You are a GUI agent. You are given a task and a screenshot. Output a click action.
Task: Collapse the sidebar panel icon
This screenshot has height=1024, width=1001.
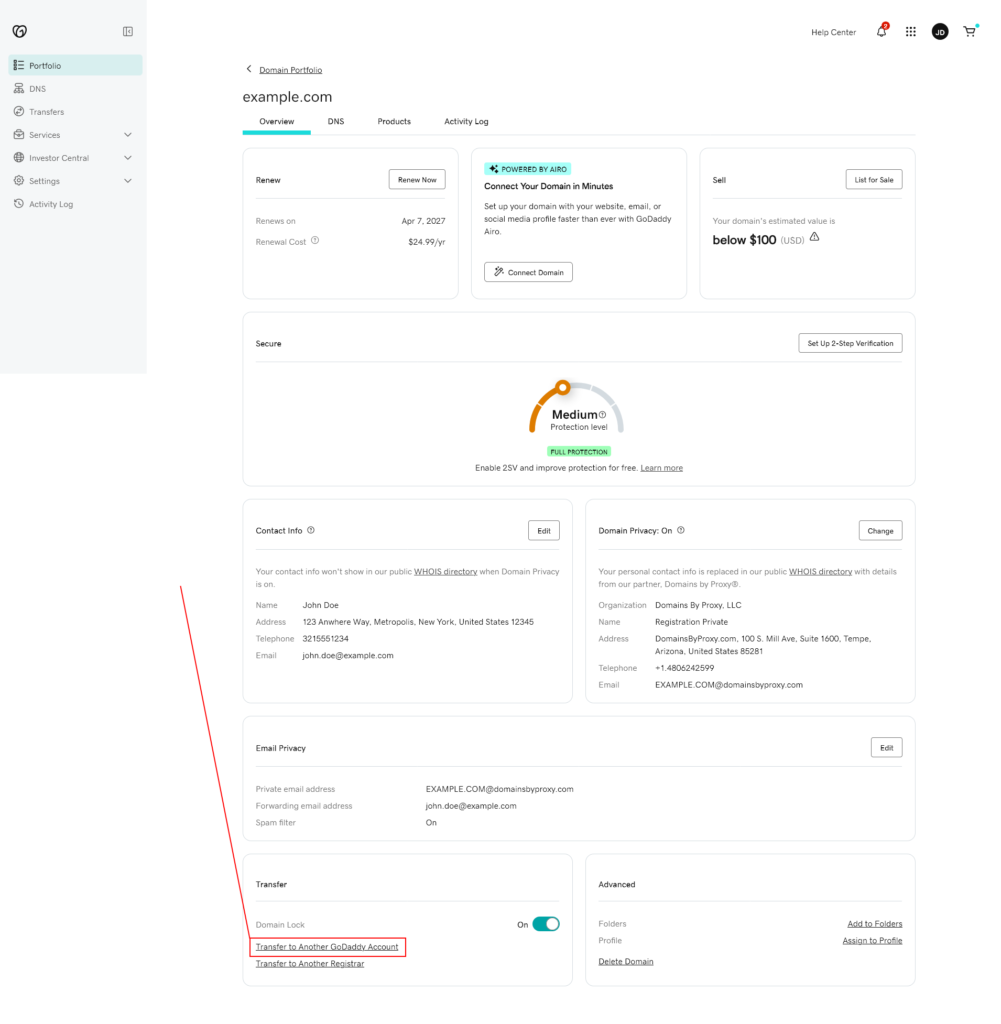click(128, 31)
